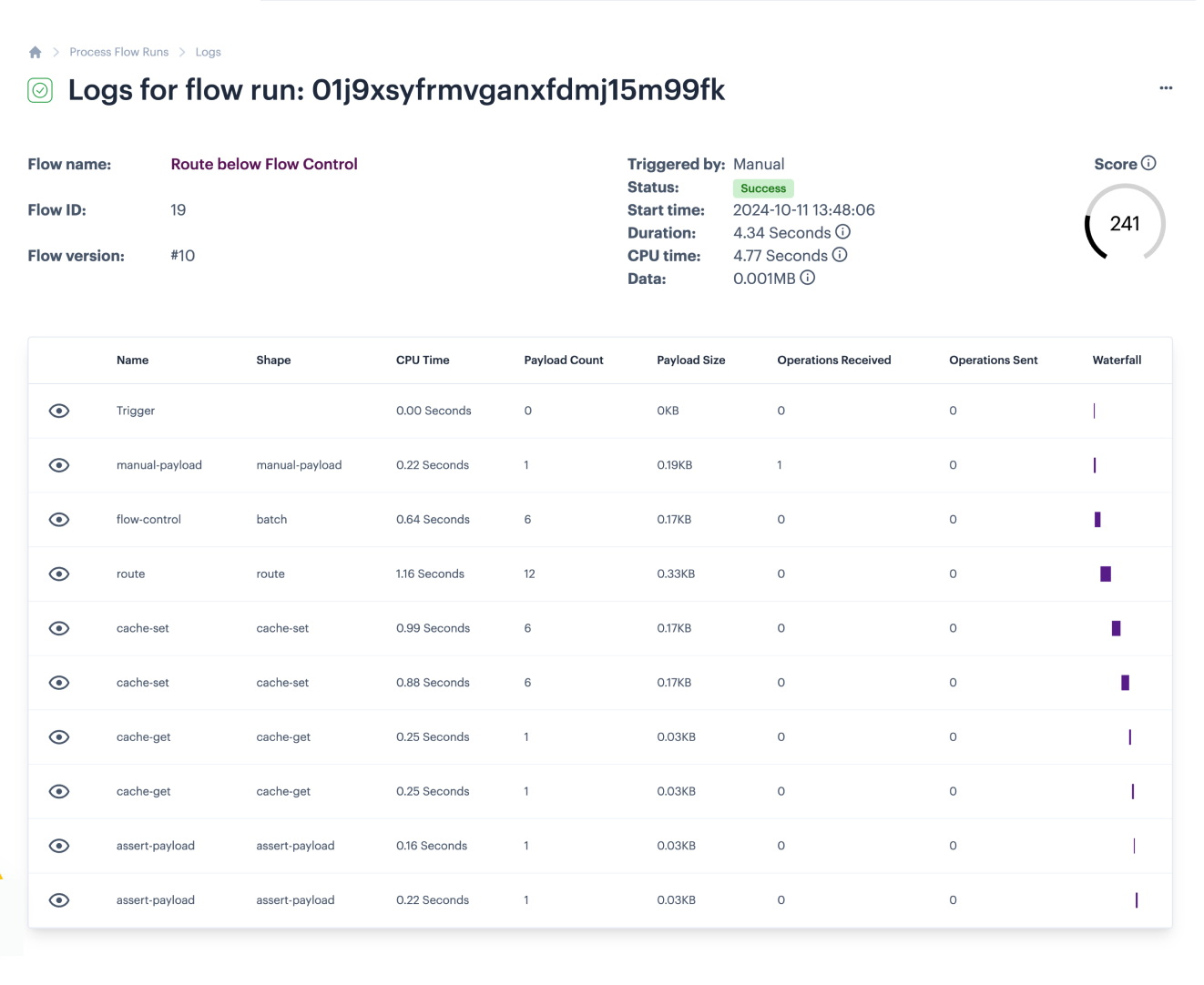1204x985 pixels.
Task: Click eye icon for manual-payload row
Action: pos(59,465)
